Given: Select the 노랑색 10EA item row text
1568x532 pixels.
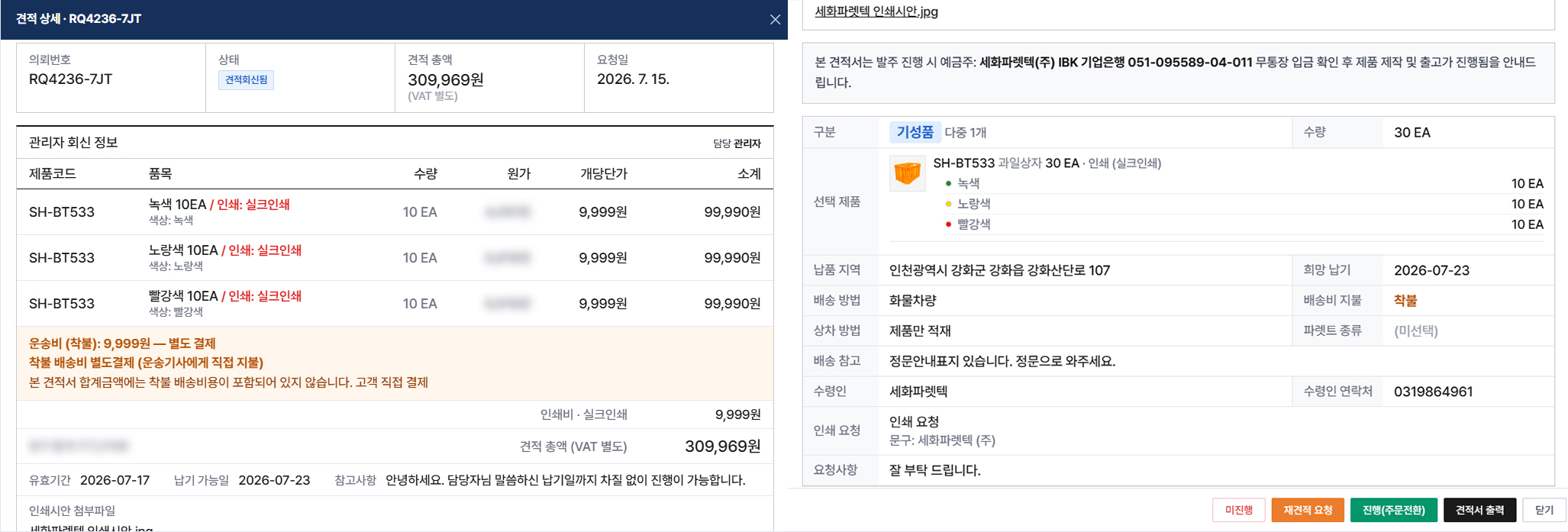Looking at the screenshot, I should click(225, 250).
